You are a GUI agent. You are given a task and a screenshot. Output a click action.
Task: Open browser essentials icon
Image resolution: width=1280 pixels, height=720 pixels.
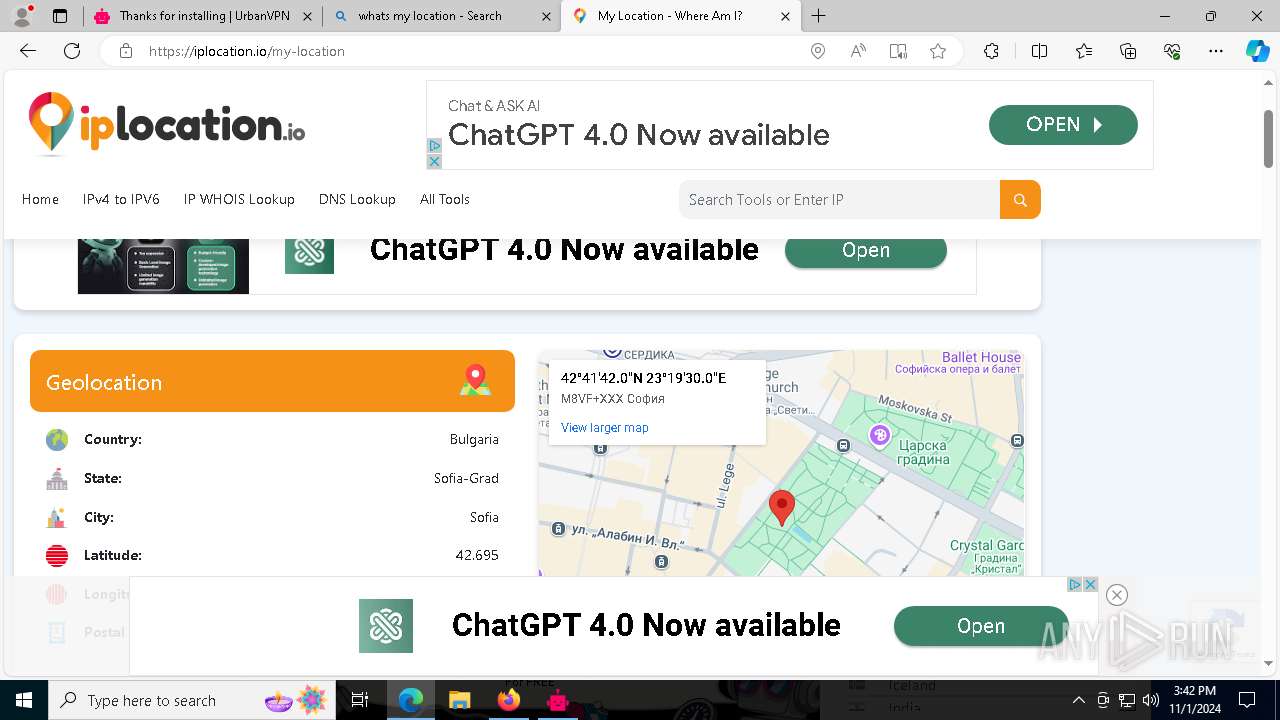pyautogui.click(x=1172, y=51)
